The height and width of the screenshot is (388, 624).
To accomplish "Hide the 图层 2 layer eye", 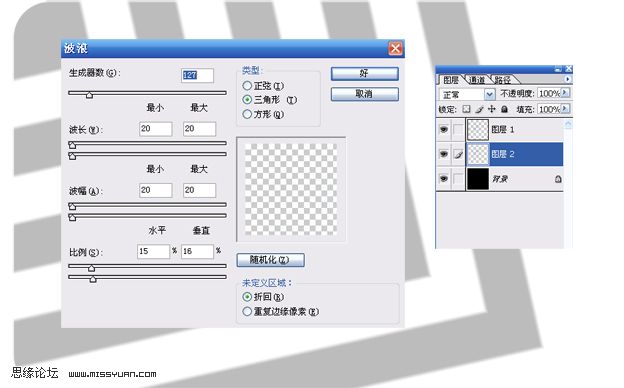I will (444, 154).
